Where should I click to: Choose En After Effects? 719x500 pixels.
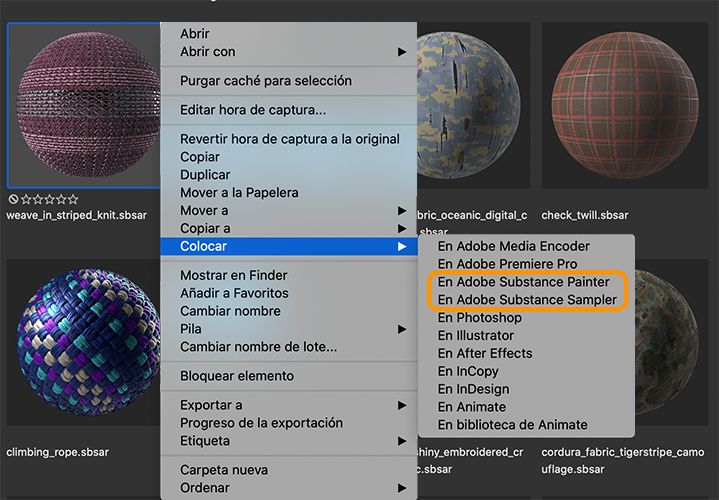pos(526,354)
